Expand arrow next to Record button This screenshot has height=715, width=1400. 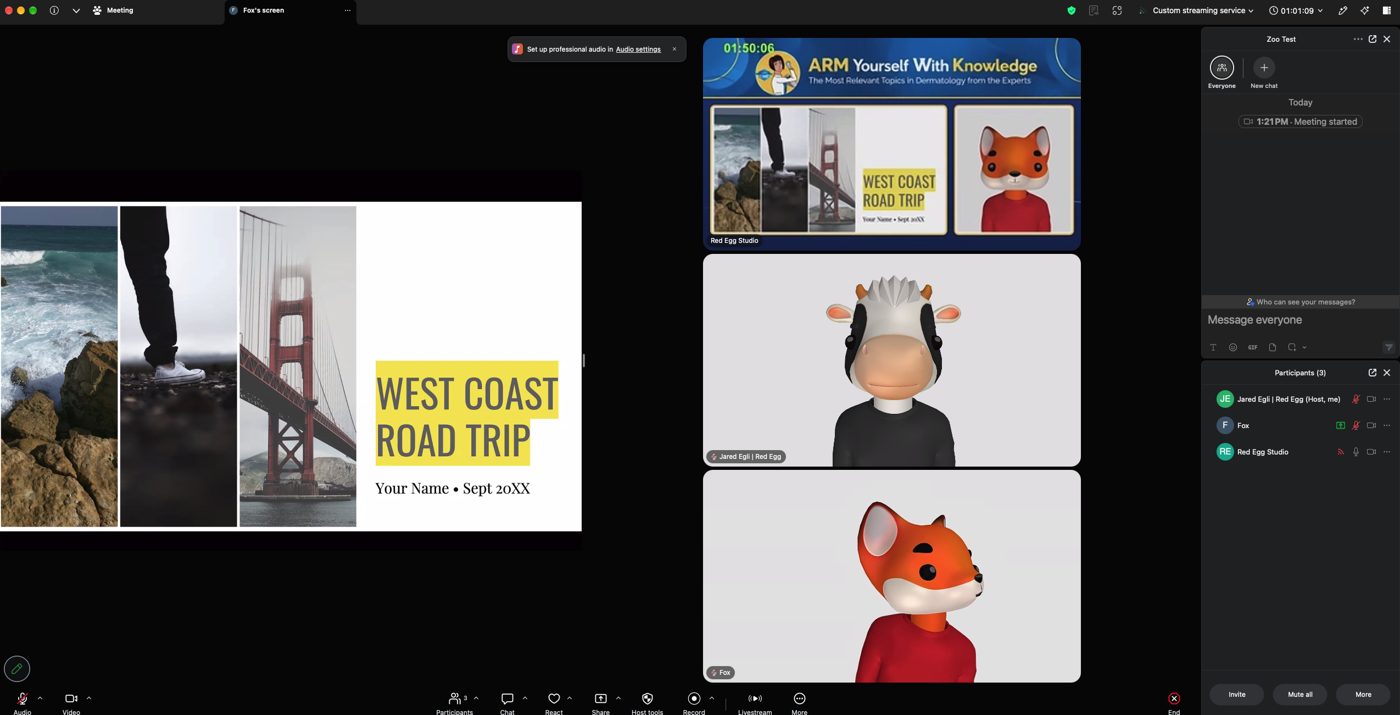(712, 698)
